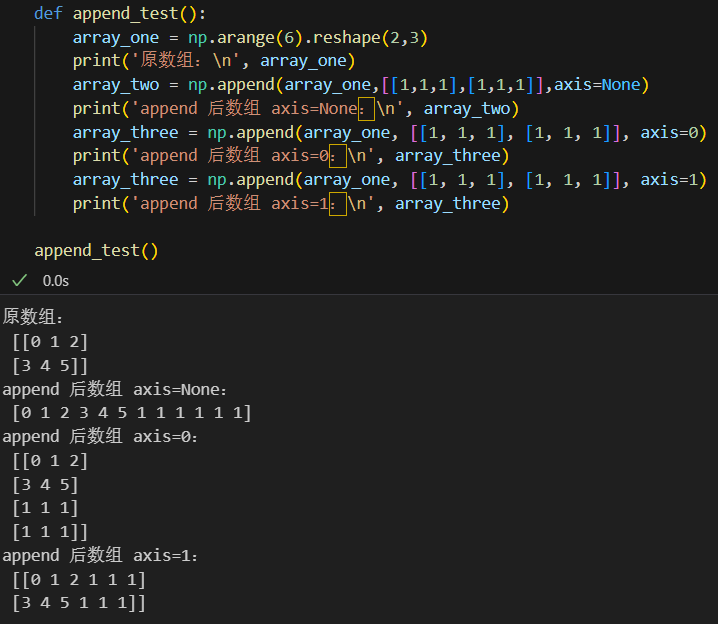Click output row '[[0 1 2 1 1 1]'

[79, 580]
